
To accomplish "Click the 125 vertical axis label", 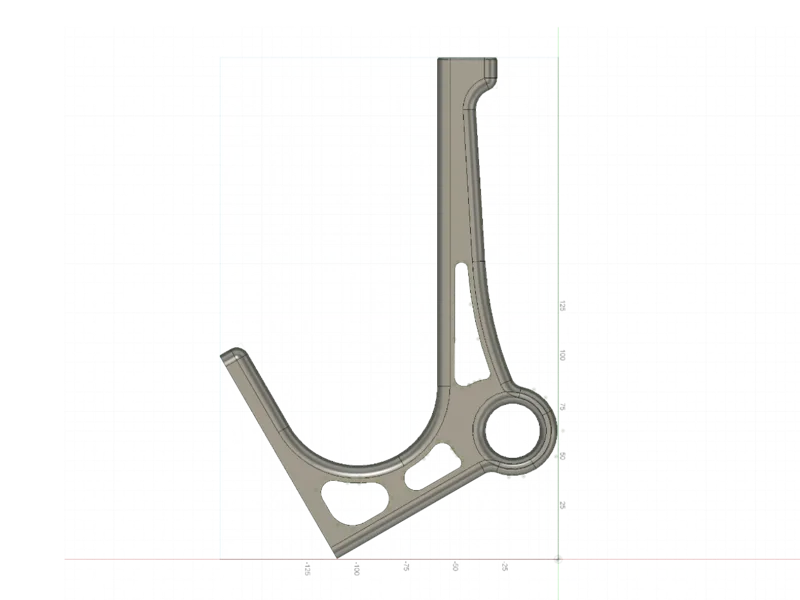I will [x=562, y=306].
